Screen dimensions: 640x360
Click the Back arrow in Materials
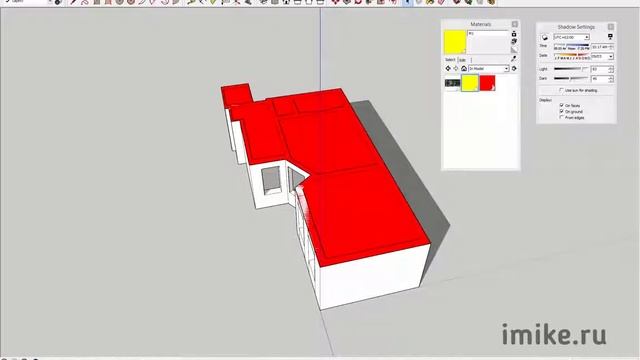click(448, 69)
